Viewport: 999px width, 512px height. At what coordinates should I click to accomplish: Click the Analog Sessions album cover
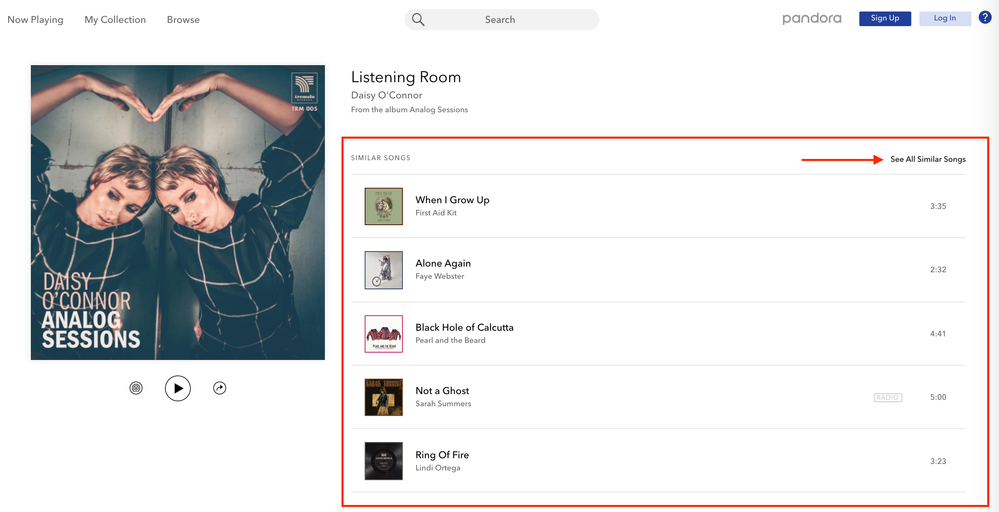[178, 212]
